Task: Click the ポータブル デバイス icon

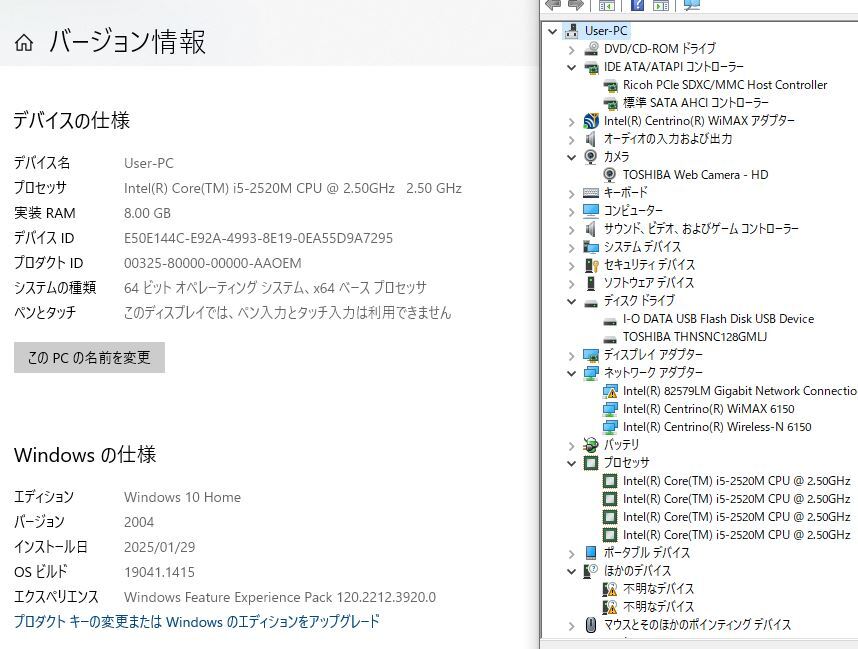Action: point(591,553)
